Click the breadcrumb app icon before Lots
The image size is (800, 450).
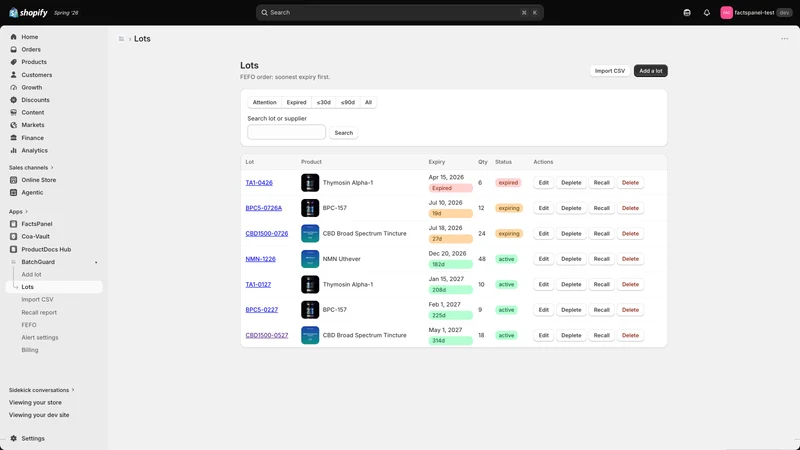click(121, 39)
